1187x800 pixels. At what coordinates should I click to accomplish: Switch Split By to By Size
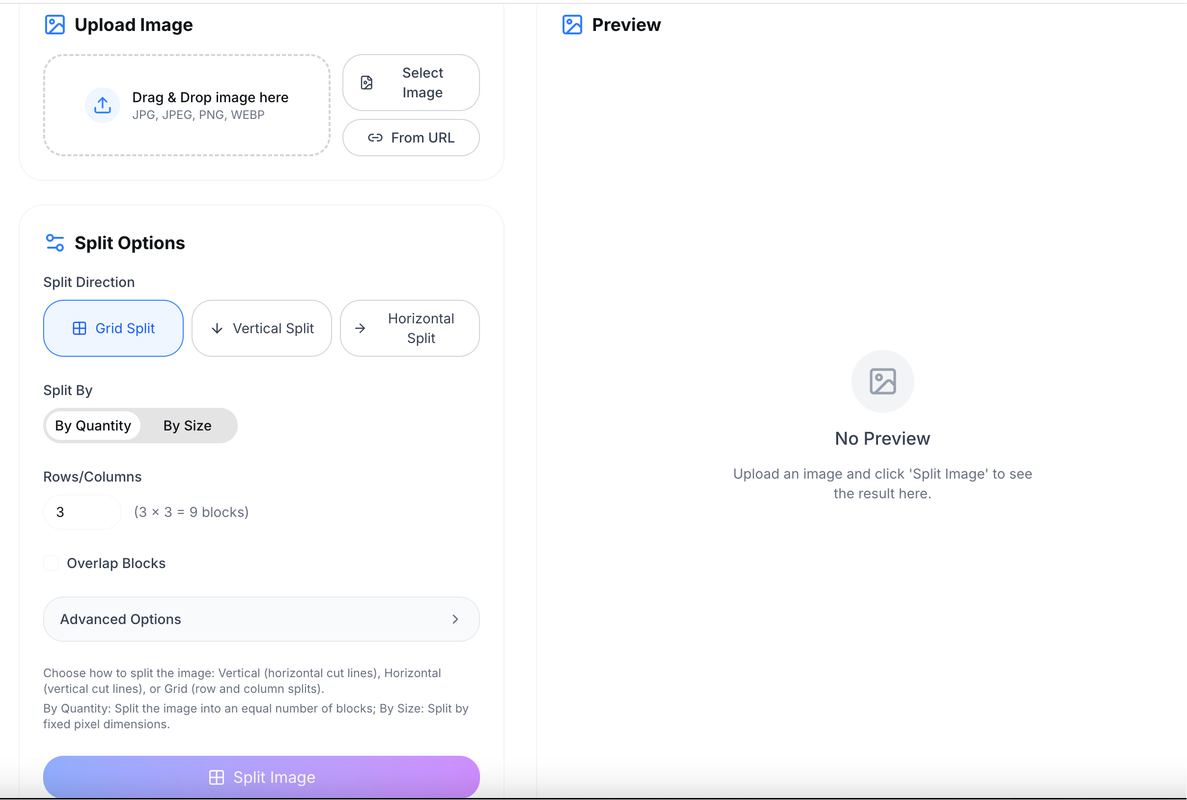pos(187,425)
